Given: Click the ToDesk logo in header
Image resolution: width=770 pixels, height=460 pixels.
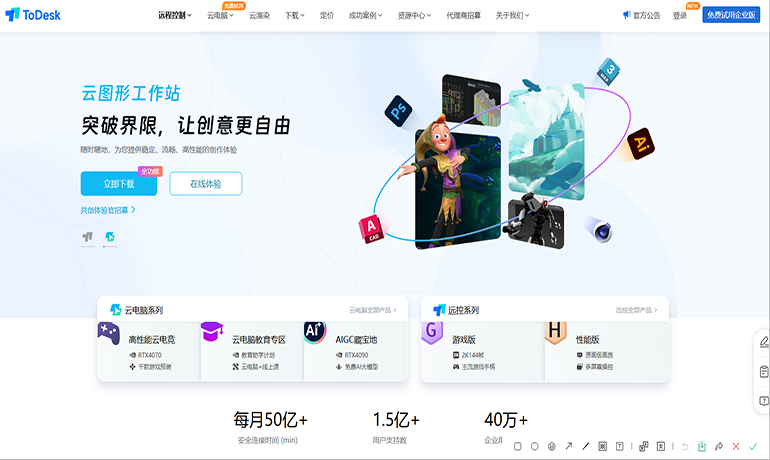Looking at the screenshot, I should point(33,15).
